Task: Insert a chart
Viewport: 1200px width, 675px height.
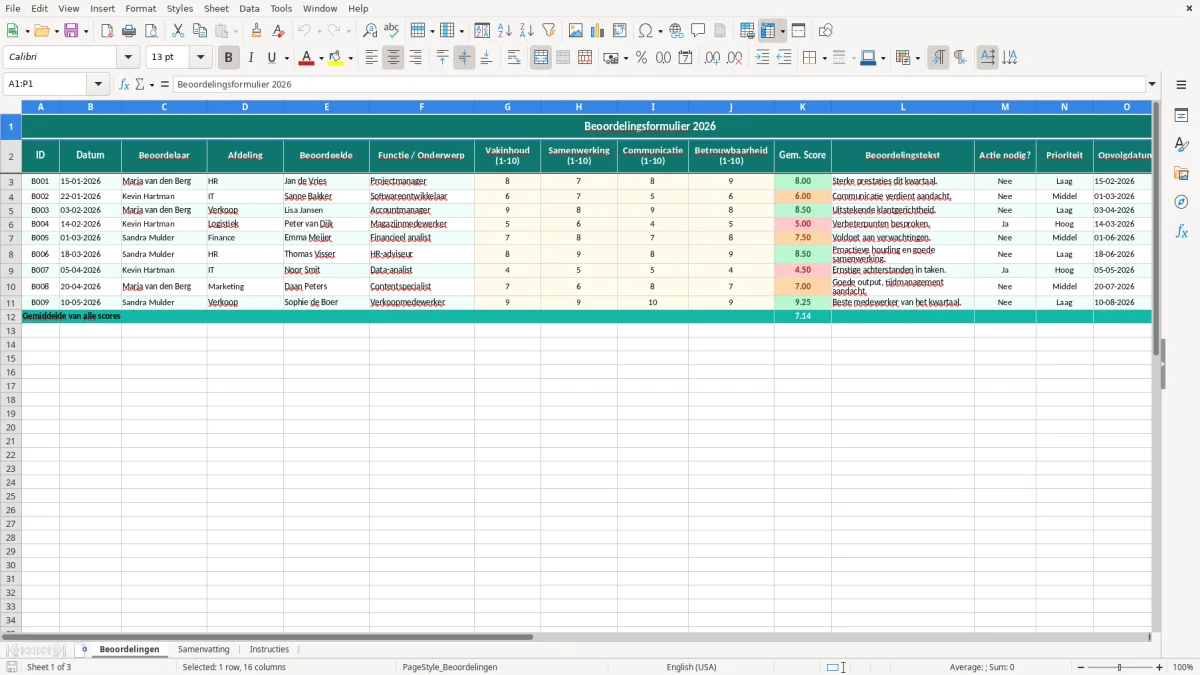Action: [598, 31]
